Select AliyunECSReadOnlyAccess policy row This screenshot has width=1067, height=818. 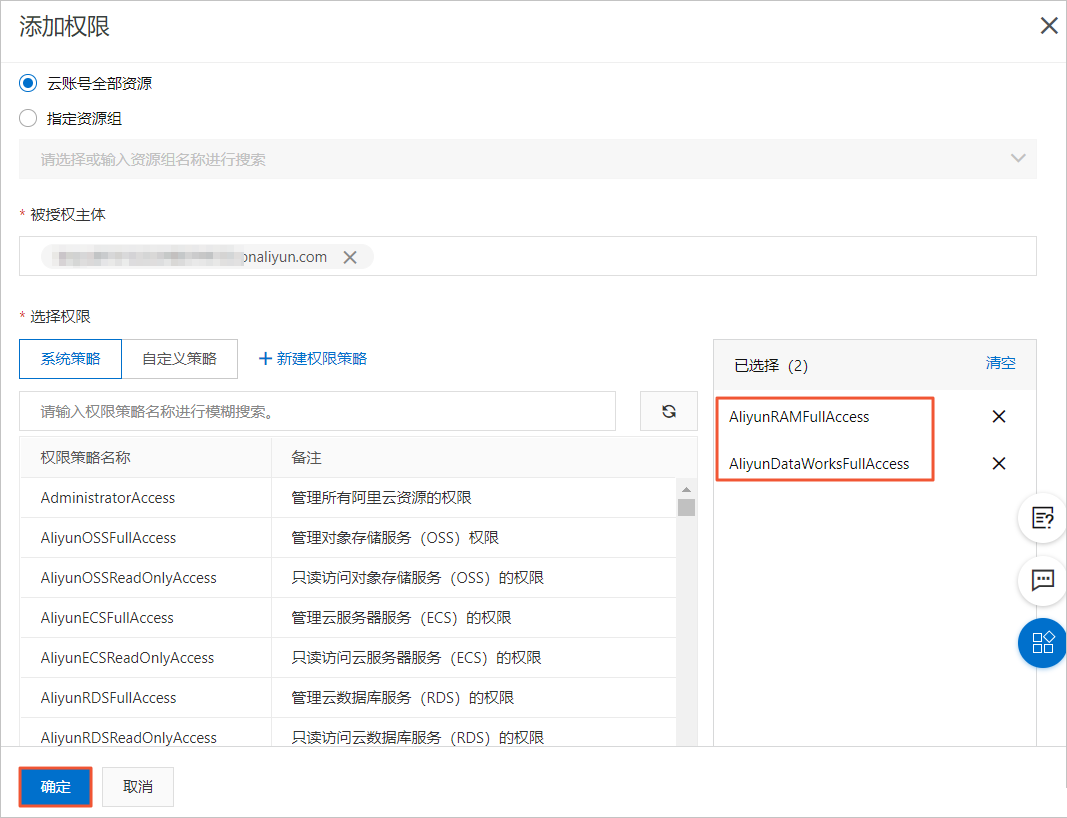point(348,657)
